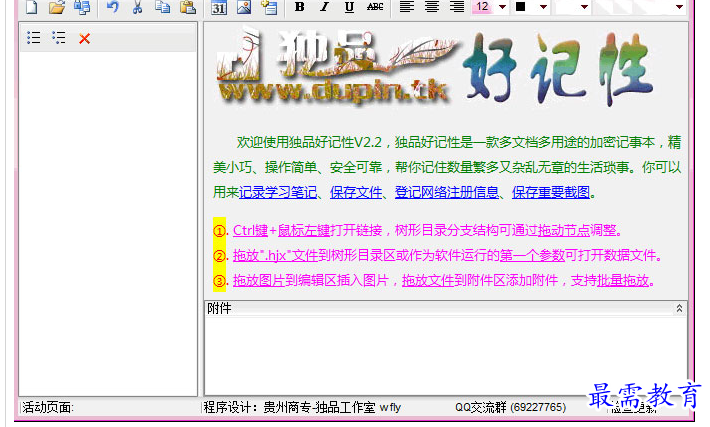Insert date with the calendar 31 icon
The width and height of the screenshot is (710, 427).
(219, 7)
